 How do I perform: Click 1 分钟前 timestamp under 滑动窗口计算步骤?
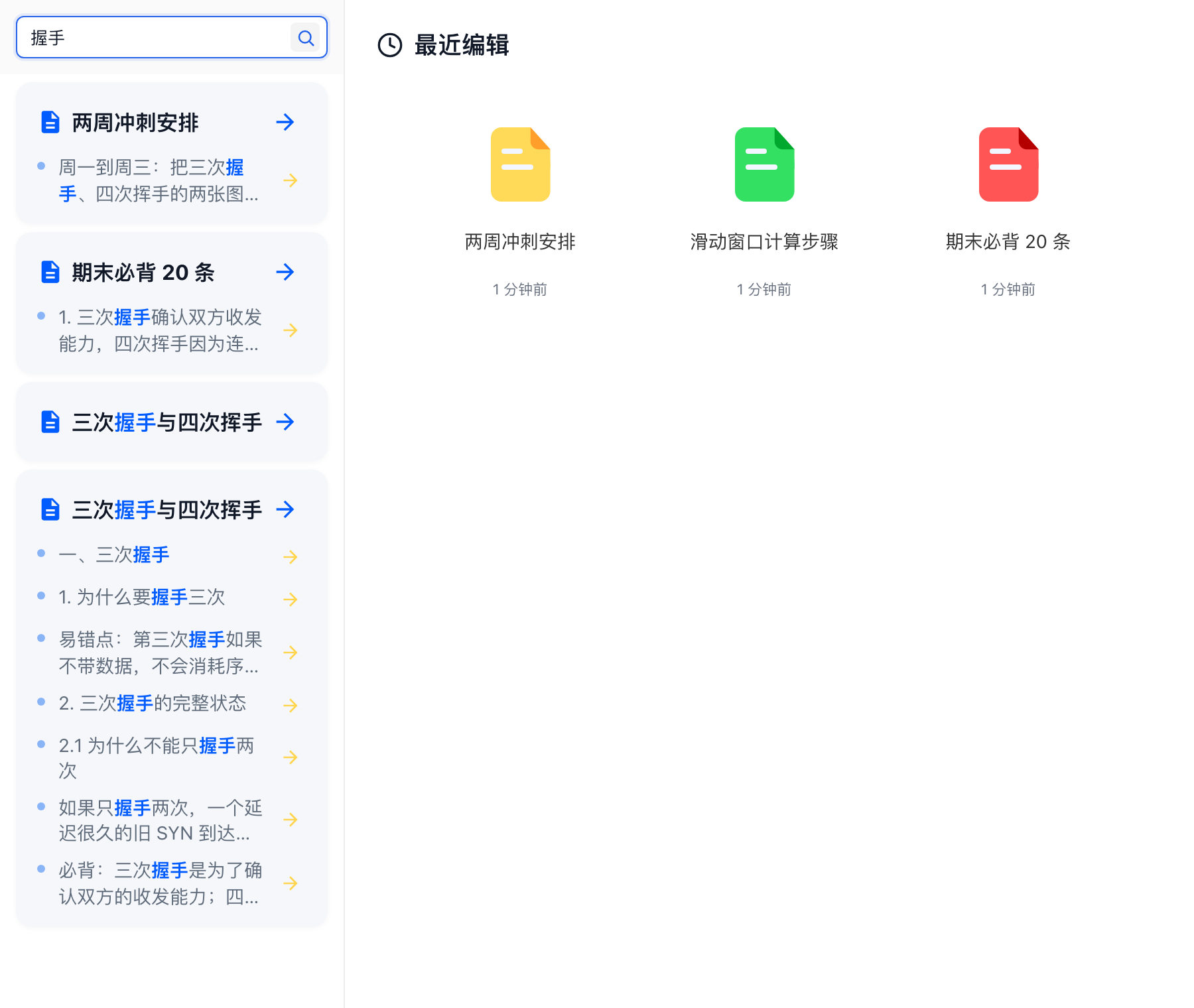coord(764,289)
